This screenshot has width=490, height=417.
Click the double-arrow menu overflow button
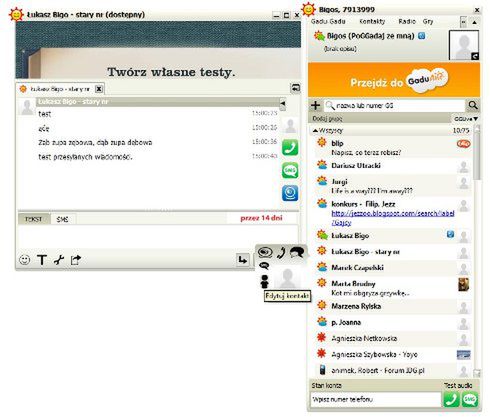pyautogui.click(x=463, y=22)
